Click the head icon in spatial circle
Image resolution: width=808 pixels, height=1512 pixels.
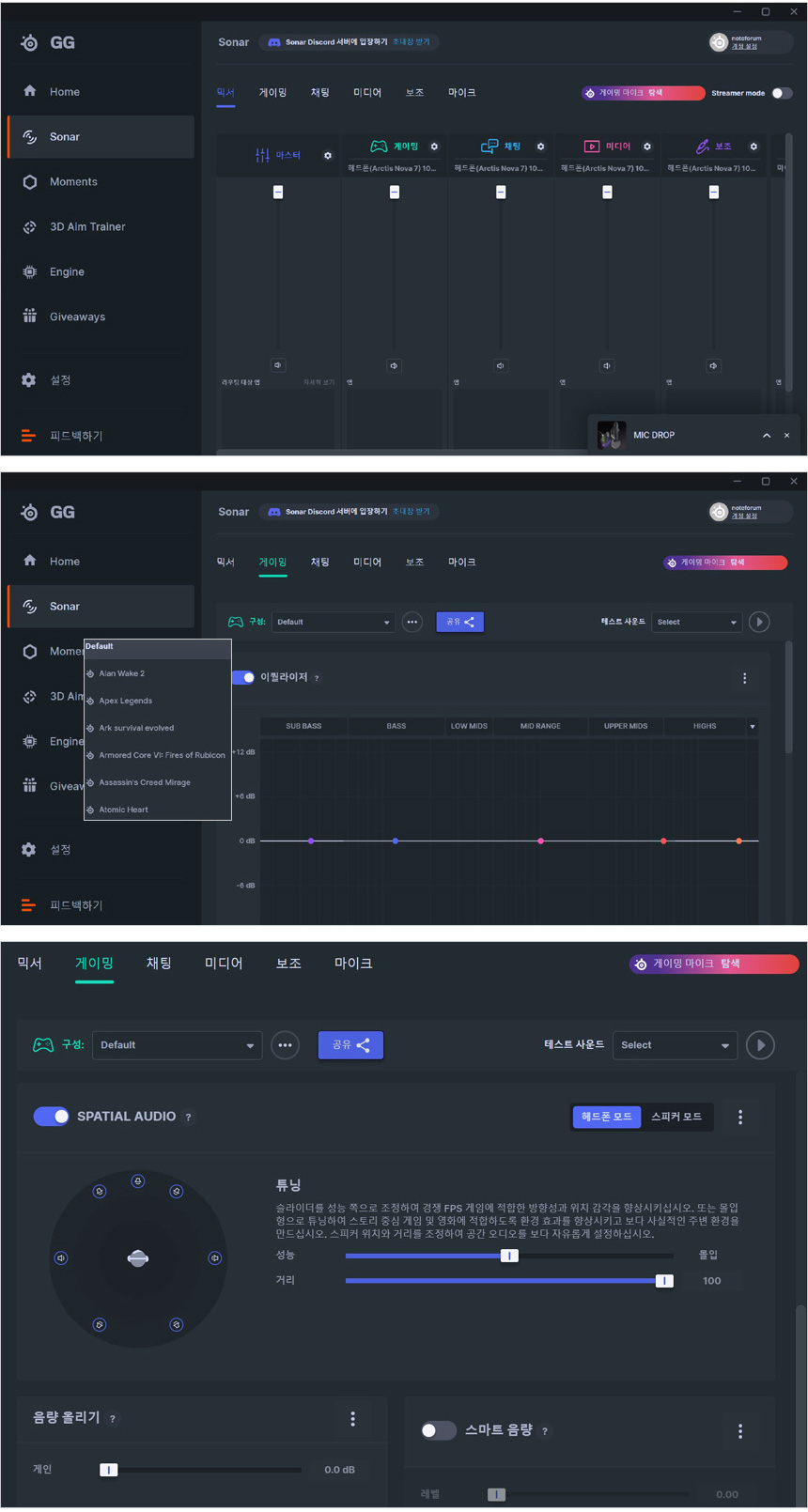click(x=138, y=1258)
